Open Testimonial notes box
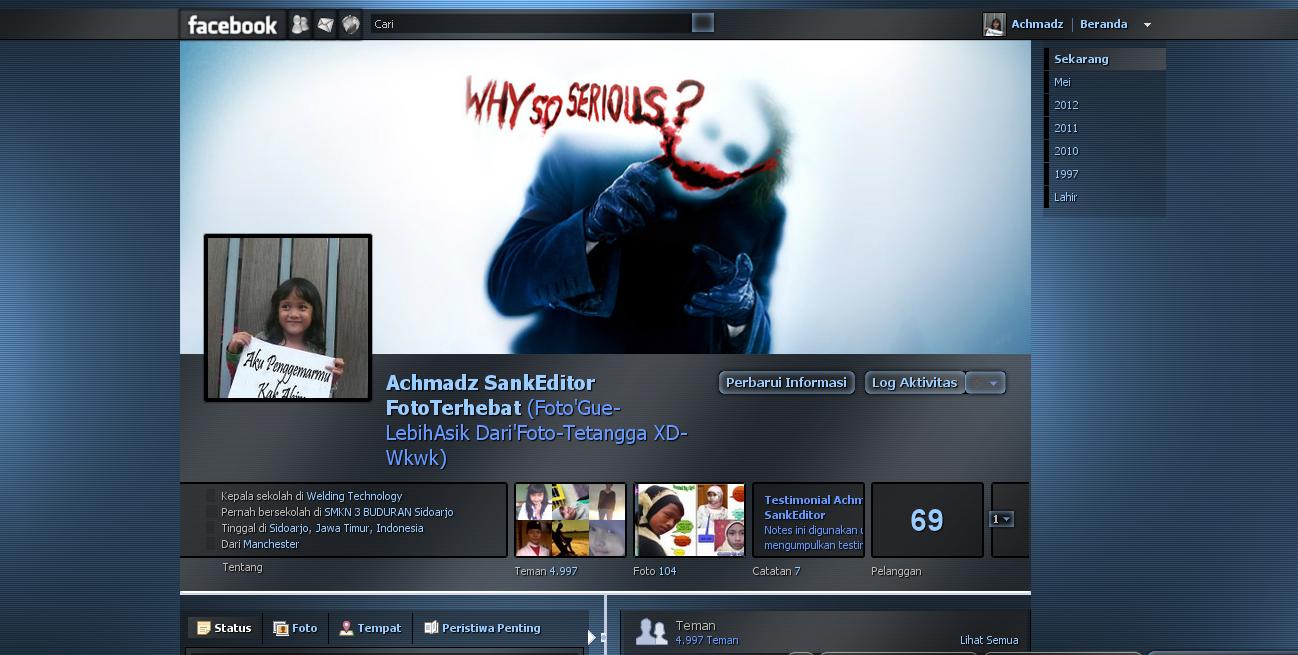Viewport: 1298px width, 655px height. (808, 520)
